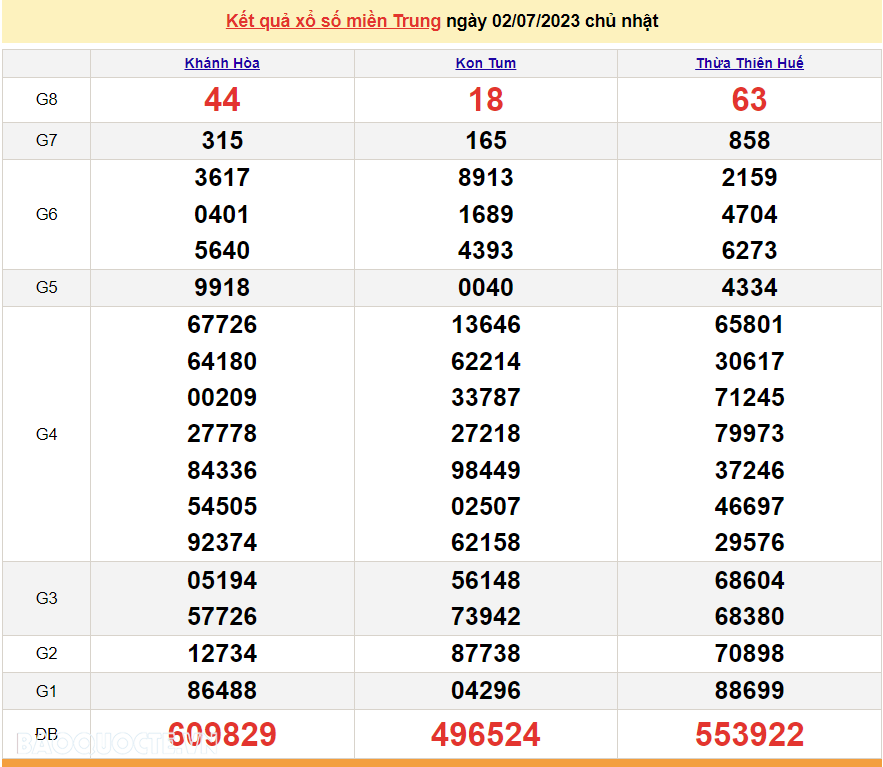
Task: Click G2 result 87738 for Kon Tum
Action: pos(486,654)
